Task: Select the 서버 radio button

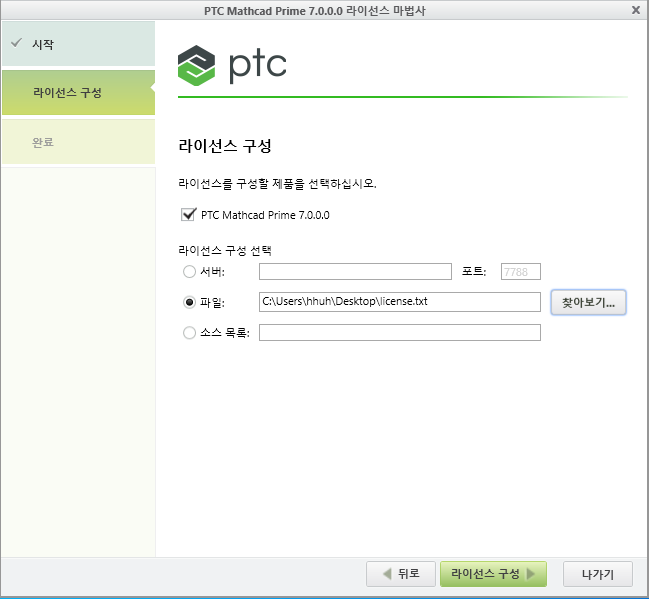Action: click(189, 272)
